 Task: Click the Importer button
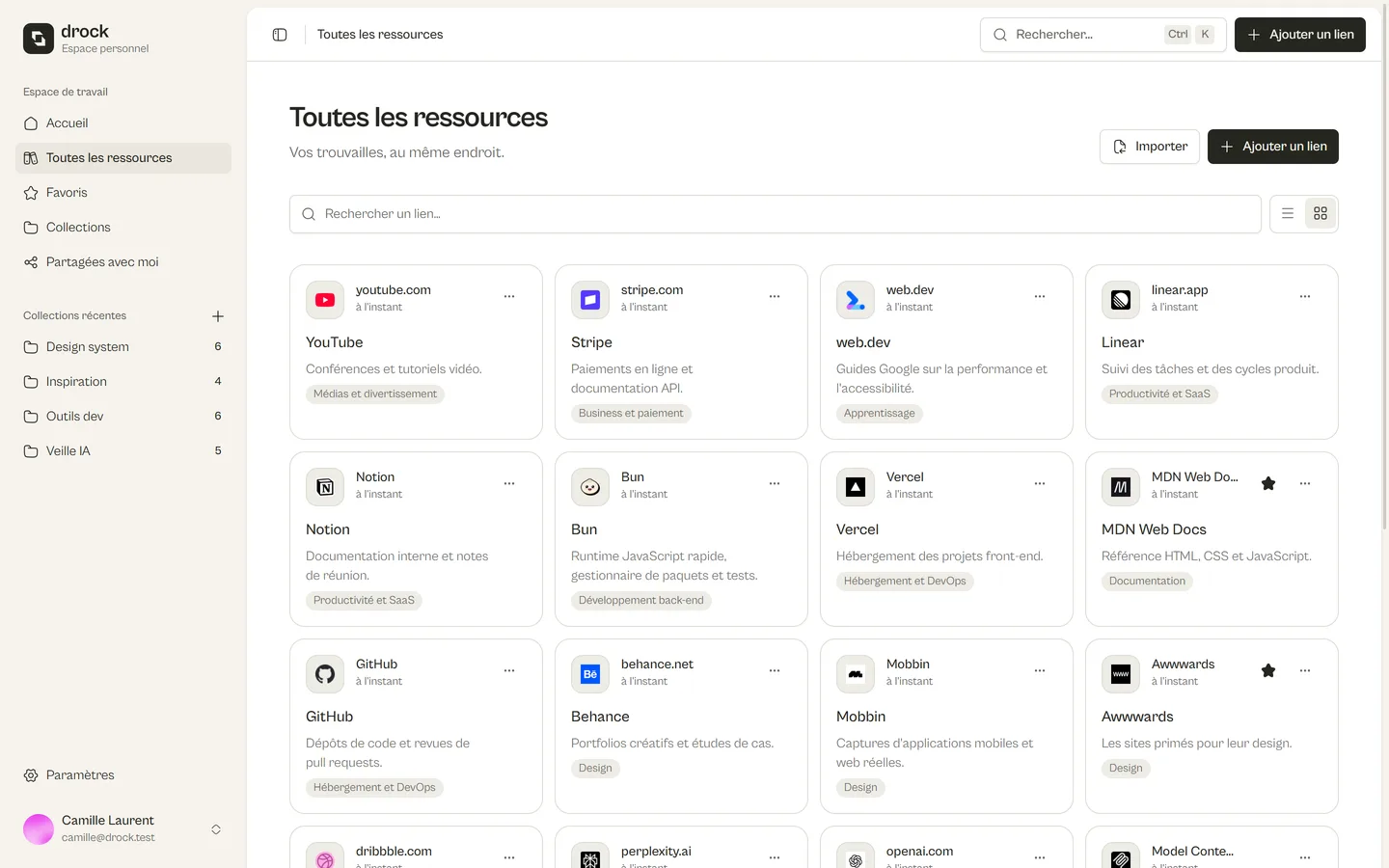pyautogui.click(x=1150, y=147)
